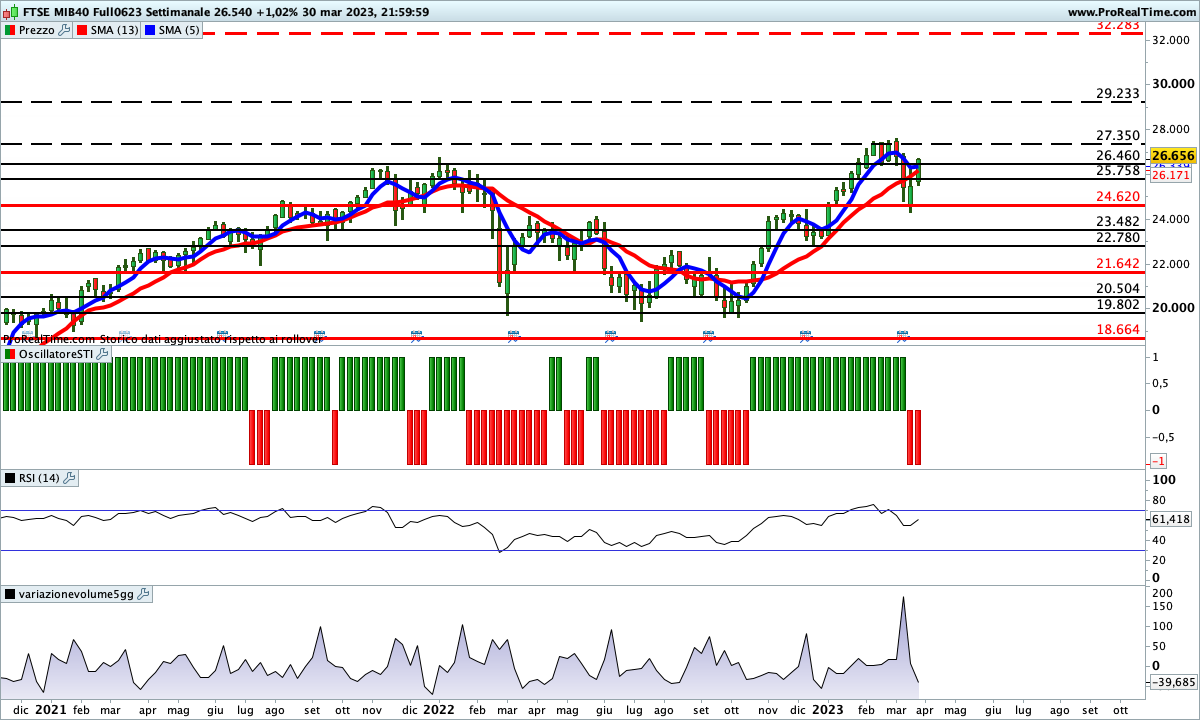Click the 27.350 level label
Screen dimensions: 1200x720
click(x=1118, y=135)
